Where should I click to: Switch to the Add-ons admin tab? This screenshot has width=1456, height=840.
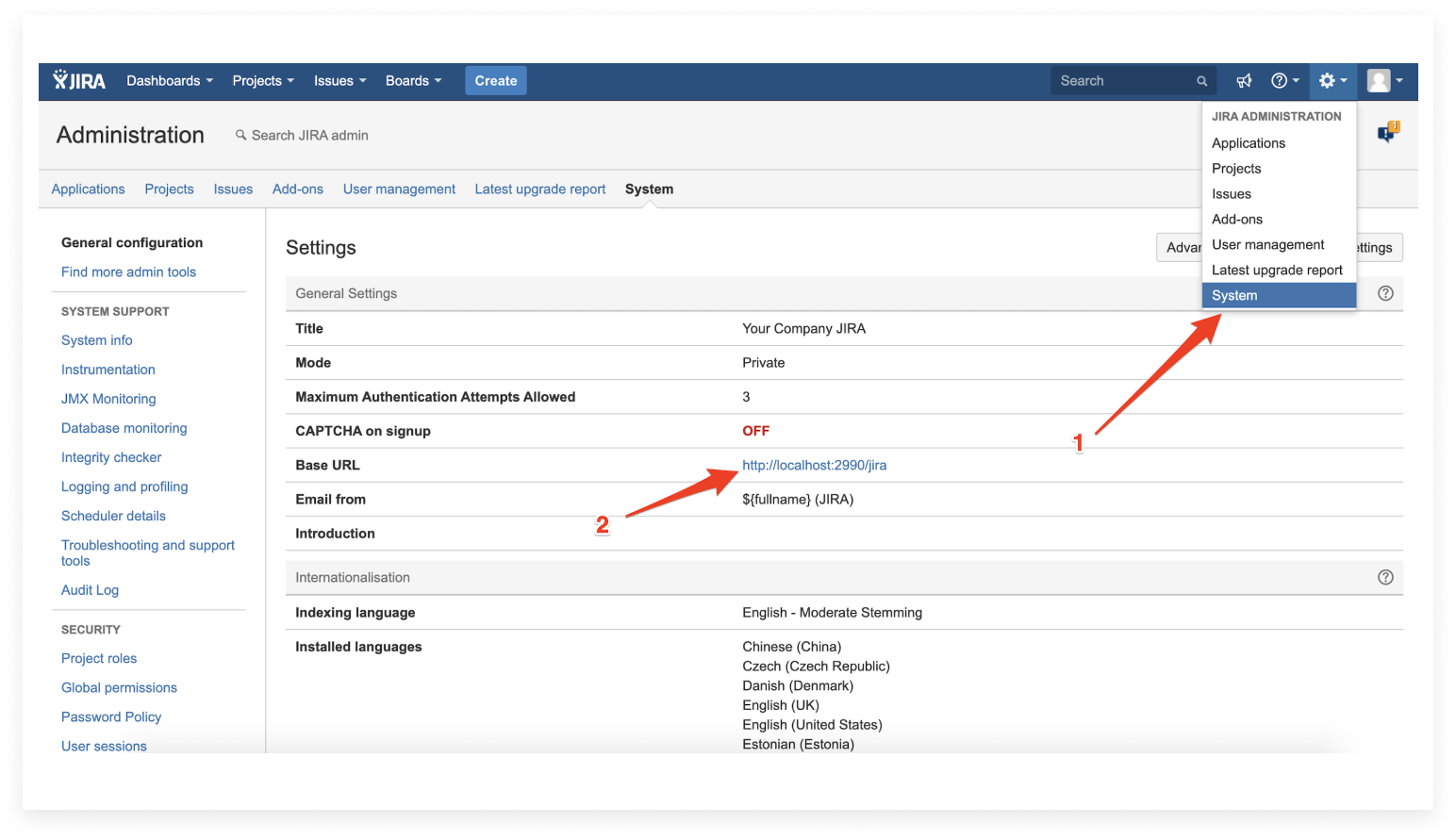point(298,189)
